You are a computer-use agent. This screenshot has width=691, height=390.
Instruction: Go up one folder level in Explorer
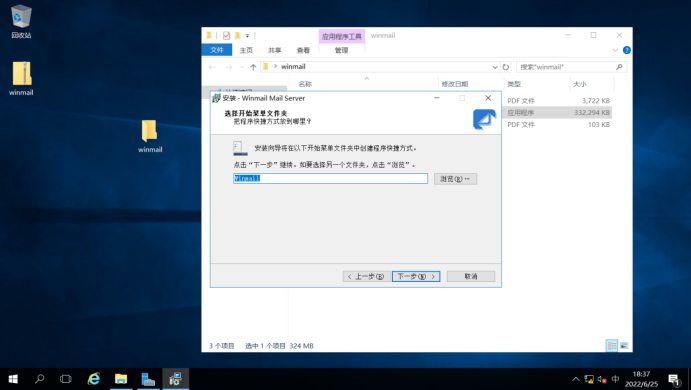(253, 67)
